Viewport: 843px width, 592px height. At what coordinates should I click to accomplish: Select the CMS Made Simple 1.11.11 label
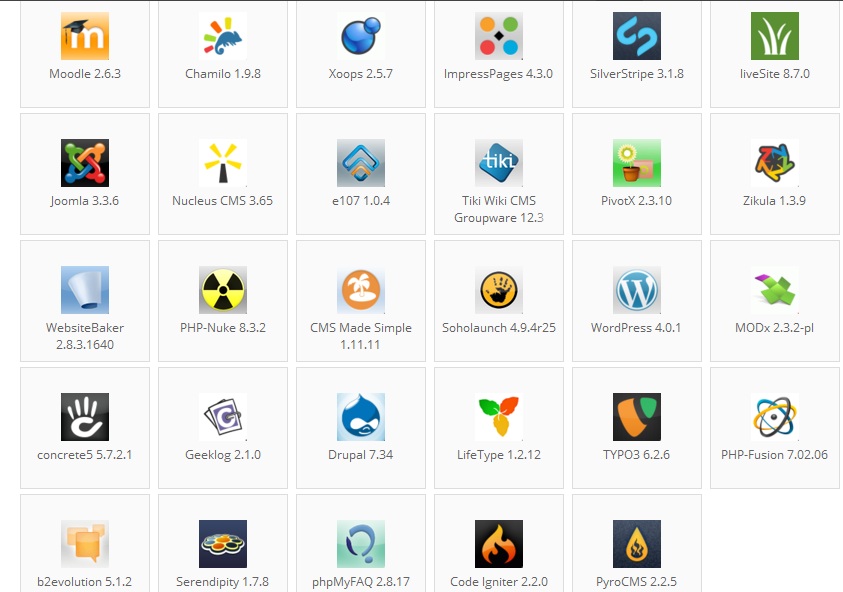pyautogui.click(x=360, y=336)
